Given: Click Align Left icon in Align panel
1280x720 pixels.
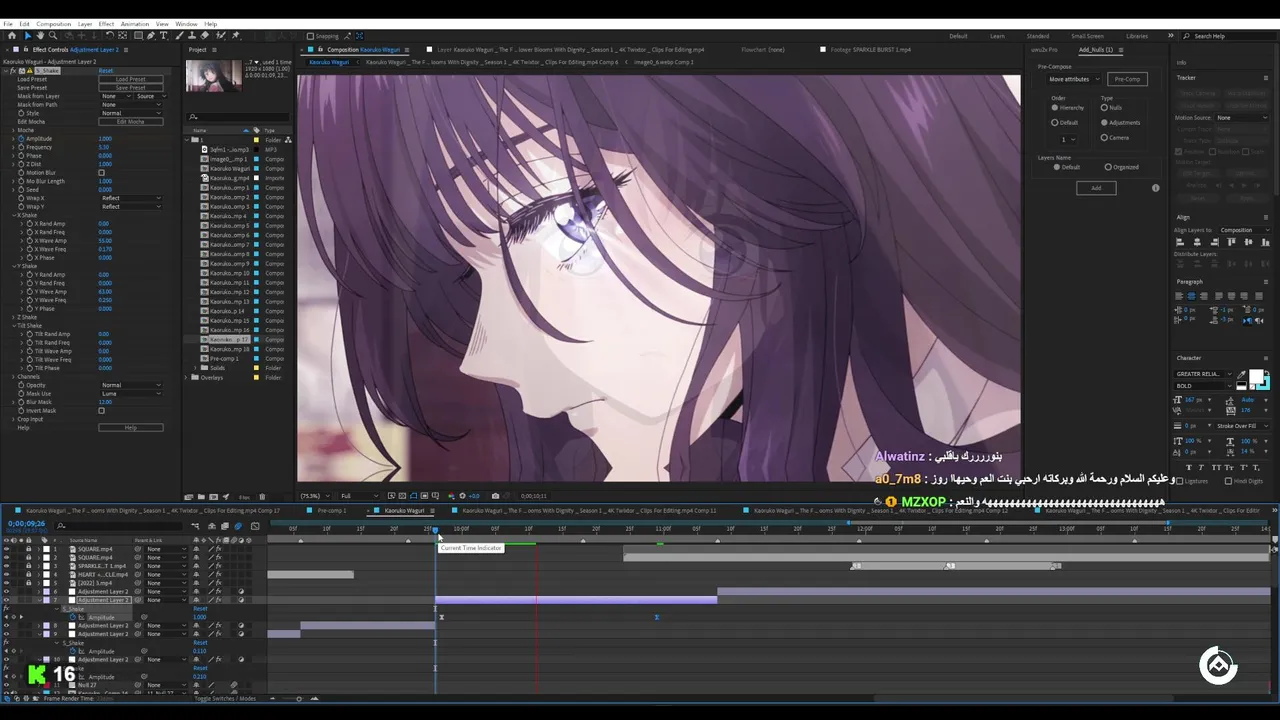Looking at the screenshot, I should point(1180,242).
